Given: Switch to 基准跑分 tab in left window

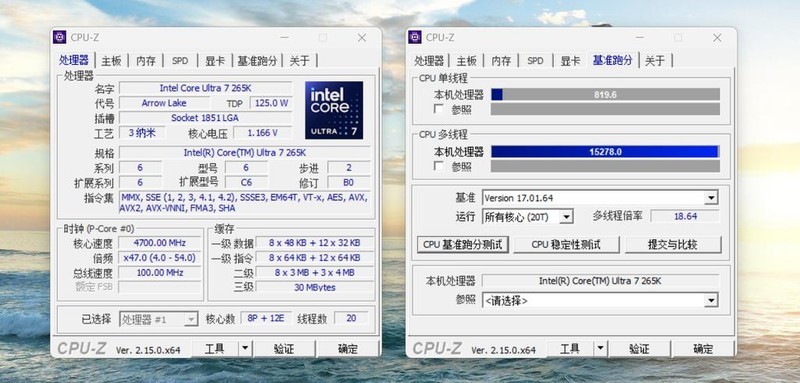Looking at the screenshot, I should click(x=257, y=61).
